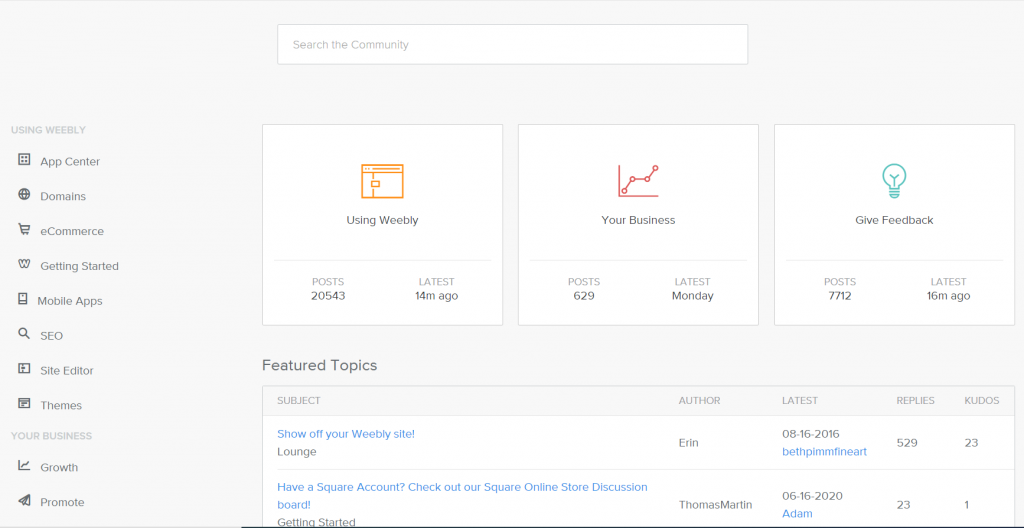Click the Domains globe icon
The height and width of the screenshot is (528, 1024).
(x=24, y=194)
